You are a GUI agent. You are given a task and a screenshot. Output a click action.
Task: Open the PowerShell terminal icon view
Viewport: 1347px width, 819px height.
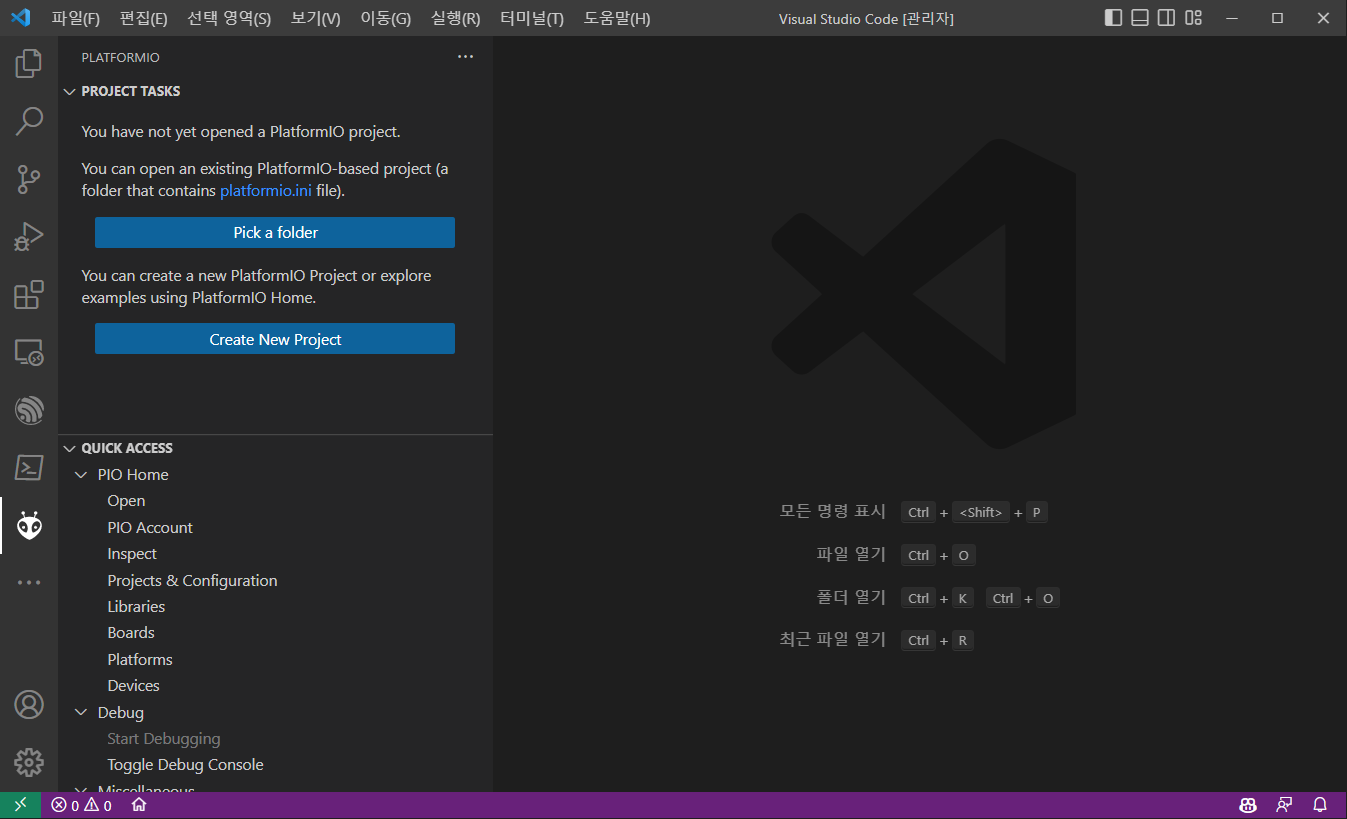pos(29,468)
